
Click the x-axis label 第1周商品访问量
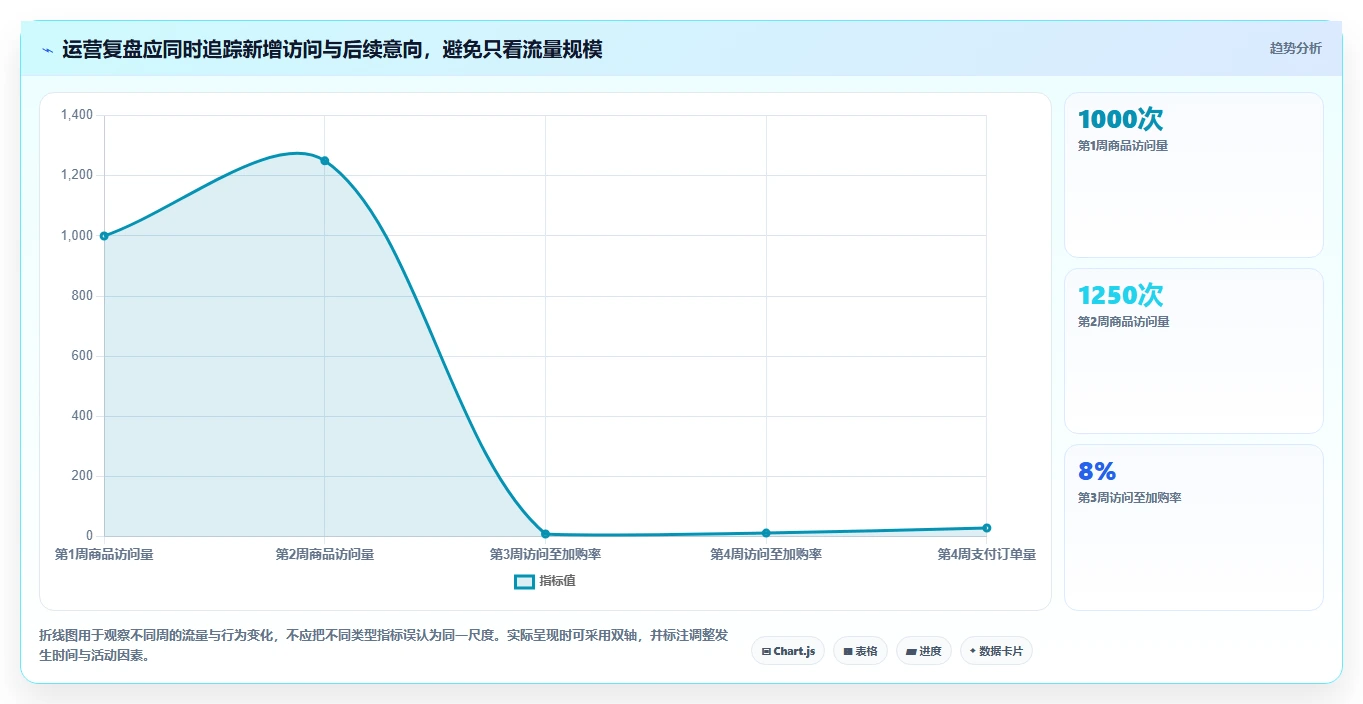tap(104, 554)
